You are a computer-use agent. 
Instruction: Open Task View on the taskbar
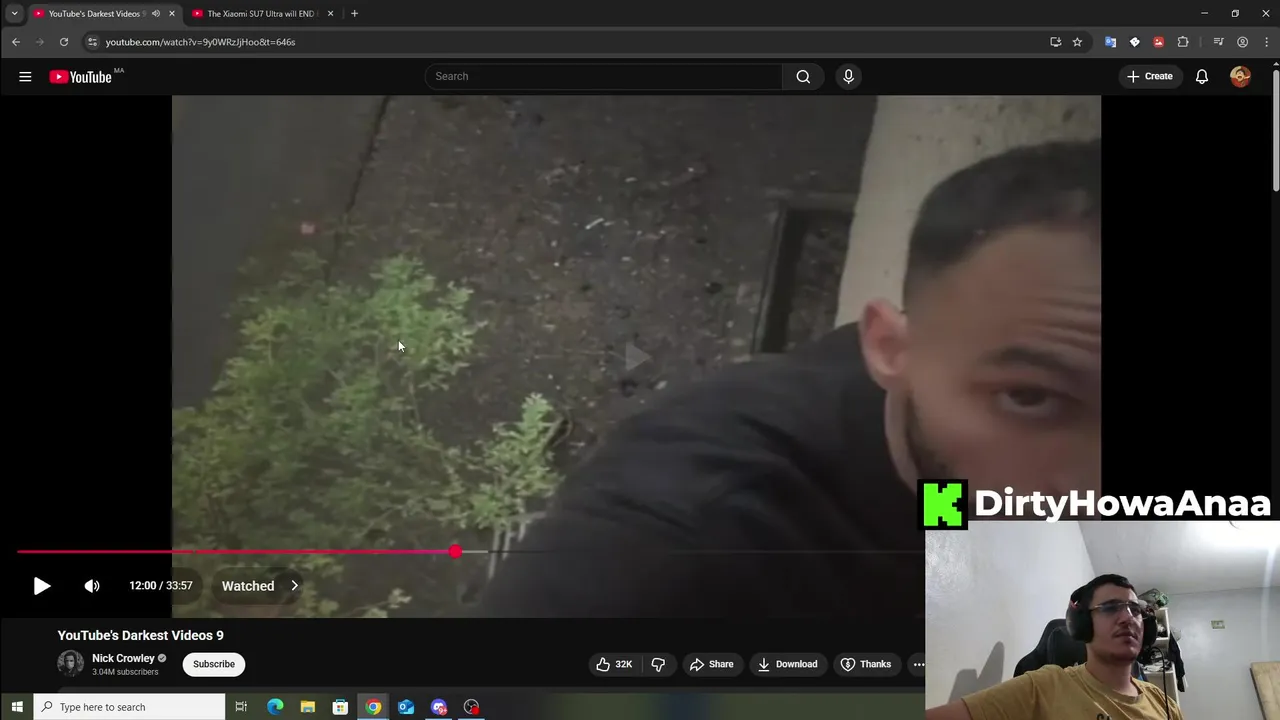pyautogui.click(x=241, y=707)
